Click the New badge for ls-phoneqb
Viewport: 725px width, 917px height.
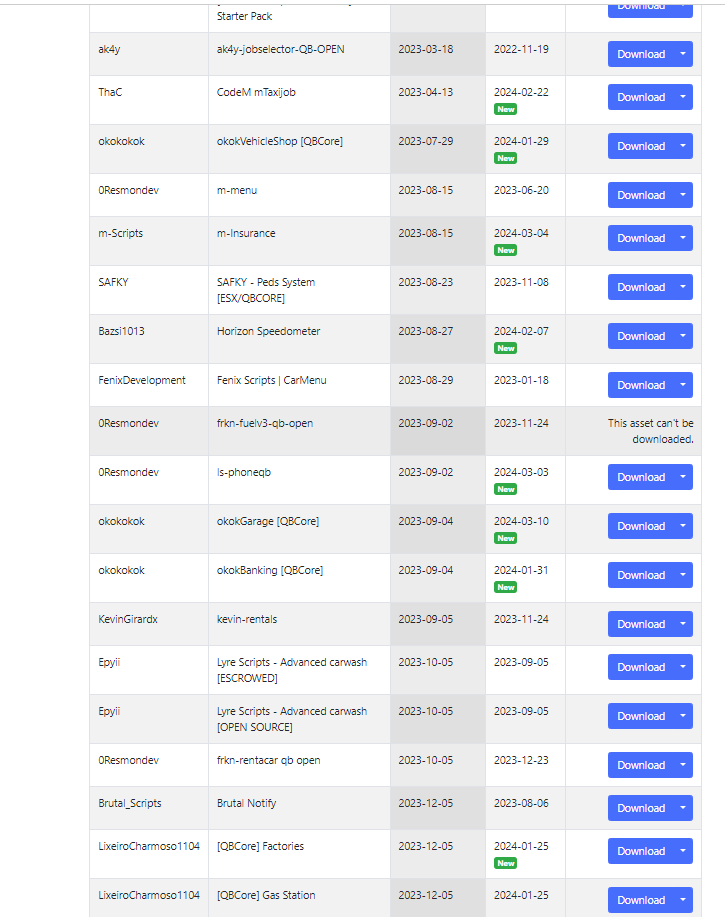point(506,489)
